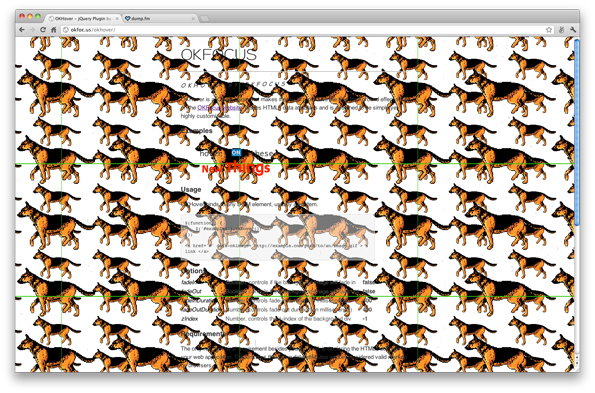595x393 pixels.
Task: Open a new tab with the new-tab button
Action: pos(204,18)
